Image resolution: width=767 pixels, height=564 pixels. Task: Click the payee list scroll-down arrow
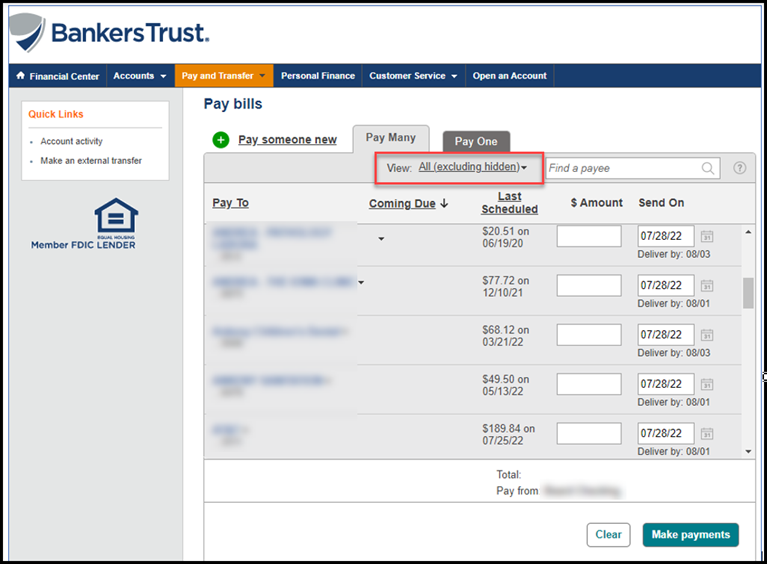click(x=748, y=451)
